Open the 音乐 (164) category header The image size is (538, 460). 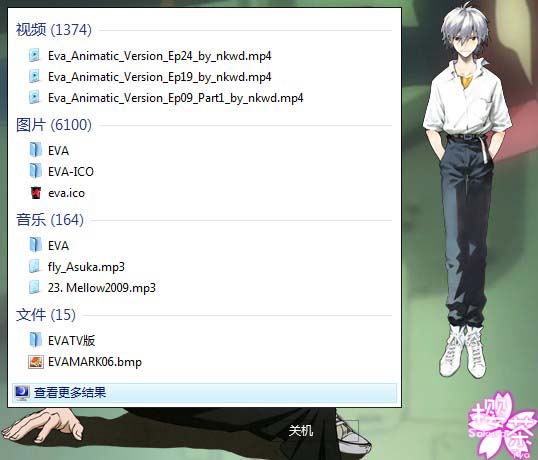pos(50,220)
